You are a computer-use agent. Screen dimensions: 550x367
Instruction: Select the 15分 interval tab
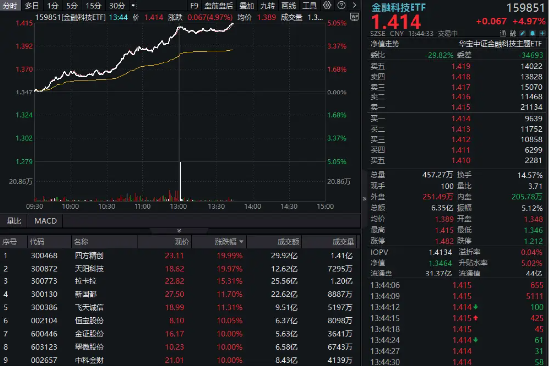[x=93, y=6]
